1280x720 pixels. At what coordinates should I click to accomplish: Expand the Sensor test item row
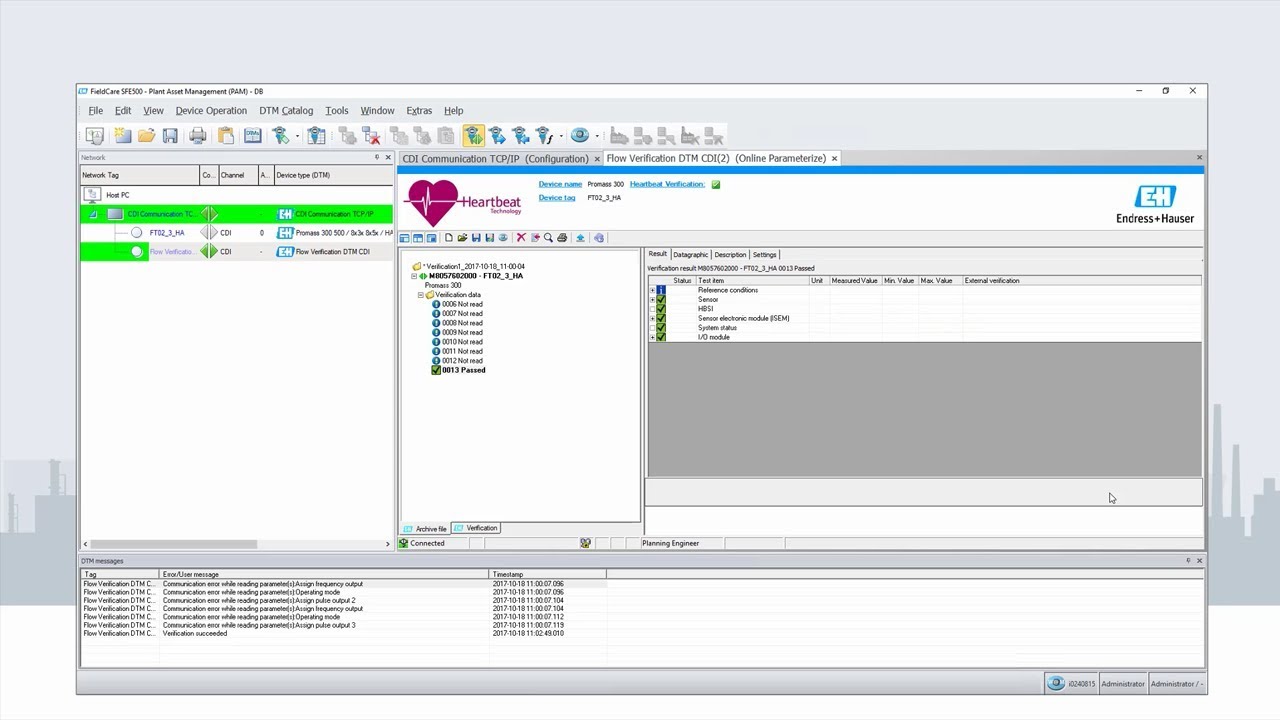(652, 299)
